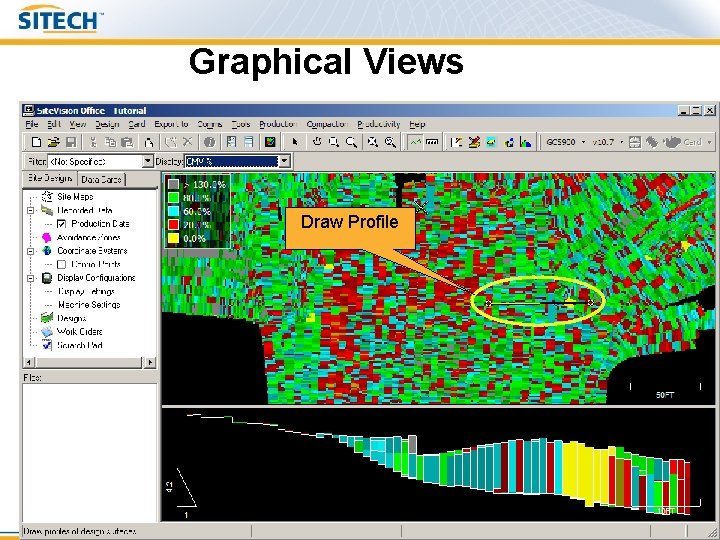Image resolution: width=720 pixels, height=540 pixels.
Task: Switch to the Data Cards tab
Action: coord(101,179)
